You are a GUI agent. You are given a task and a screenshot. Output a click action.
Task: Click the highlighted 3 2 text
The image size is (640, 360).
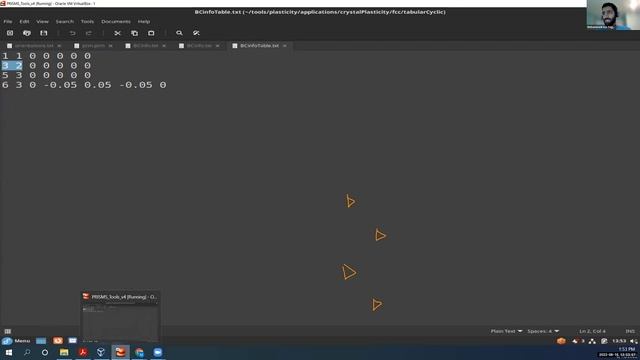[x=12, y=65]
